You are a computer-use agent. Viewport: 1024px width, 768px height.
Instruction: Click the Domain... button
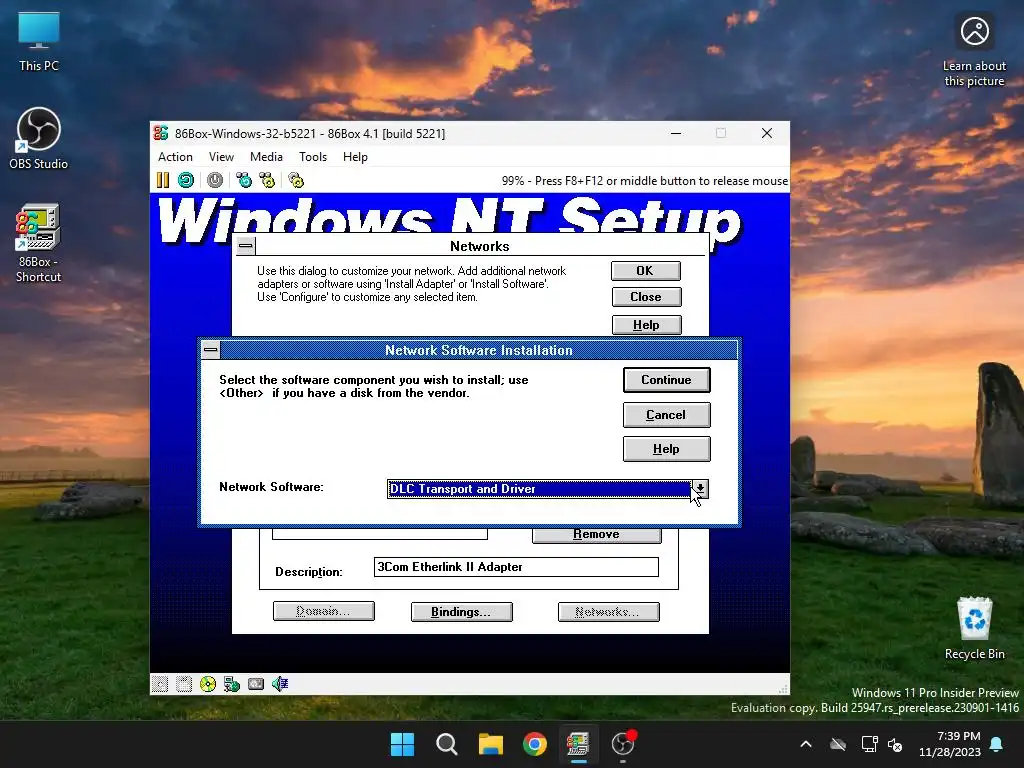323,611
